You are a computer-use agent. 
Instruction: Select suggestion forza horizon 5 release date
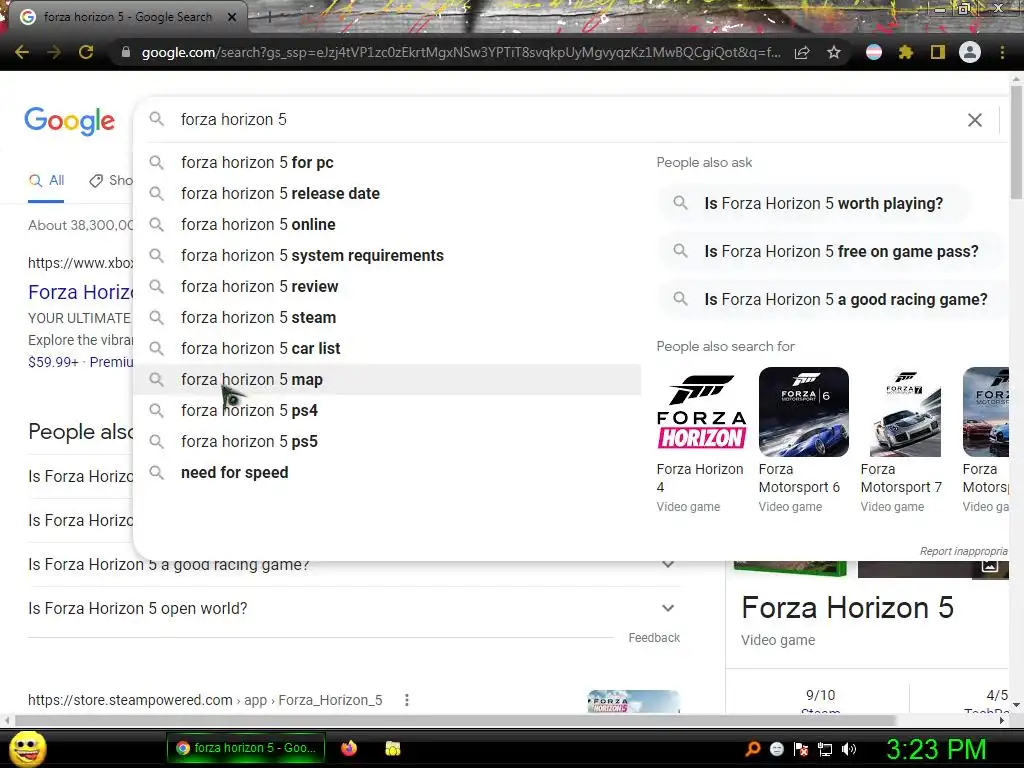click(x=387, y=193)
